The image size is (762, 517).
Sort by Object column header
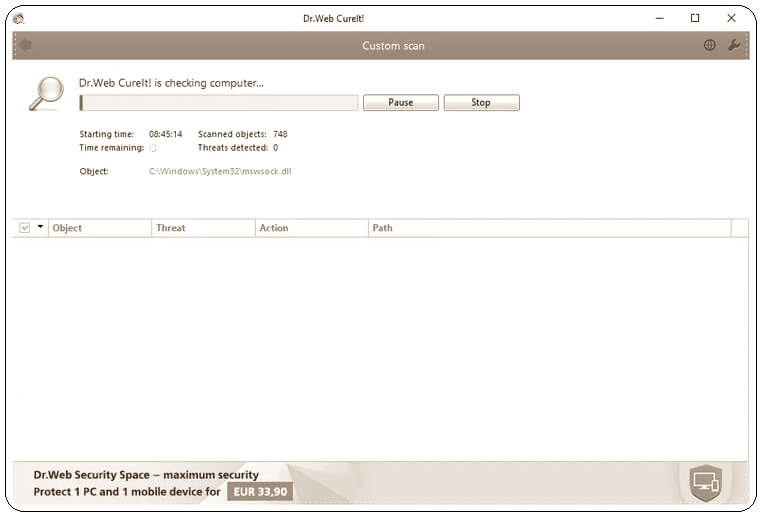(x=100, y=228)
